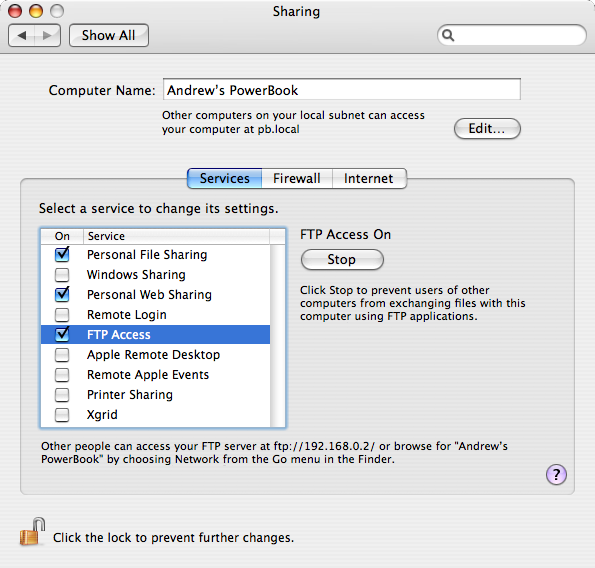Viewport: 595px width, 568px height.
Task: Uncheck the FTP Access checkbox
Action: [62, 334]
